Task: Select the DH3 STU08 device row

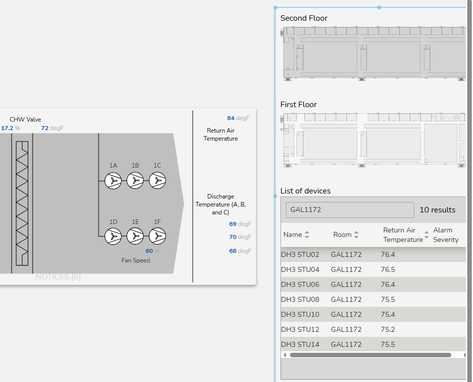Action: click(x=373, y=299)
